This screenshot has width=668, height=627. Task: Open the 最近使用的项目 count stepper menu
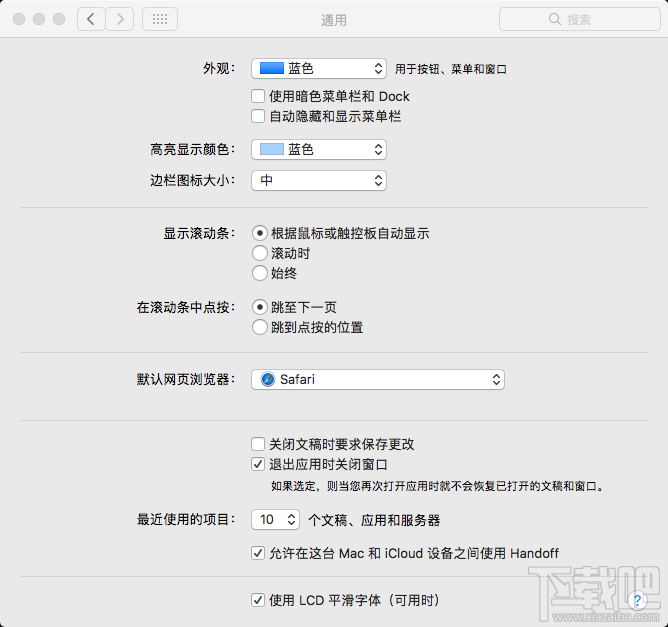(276, 520)
